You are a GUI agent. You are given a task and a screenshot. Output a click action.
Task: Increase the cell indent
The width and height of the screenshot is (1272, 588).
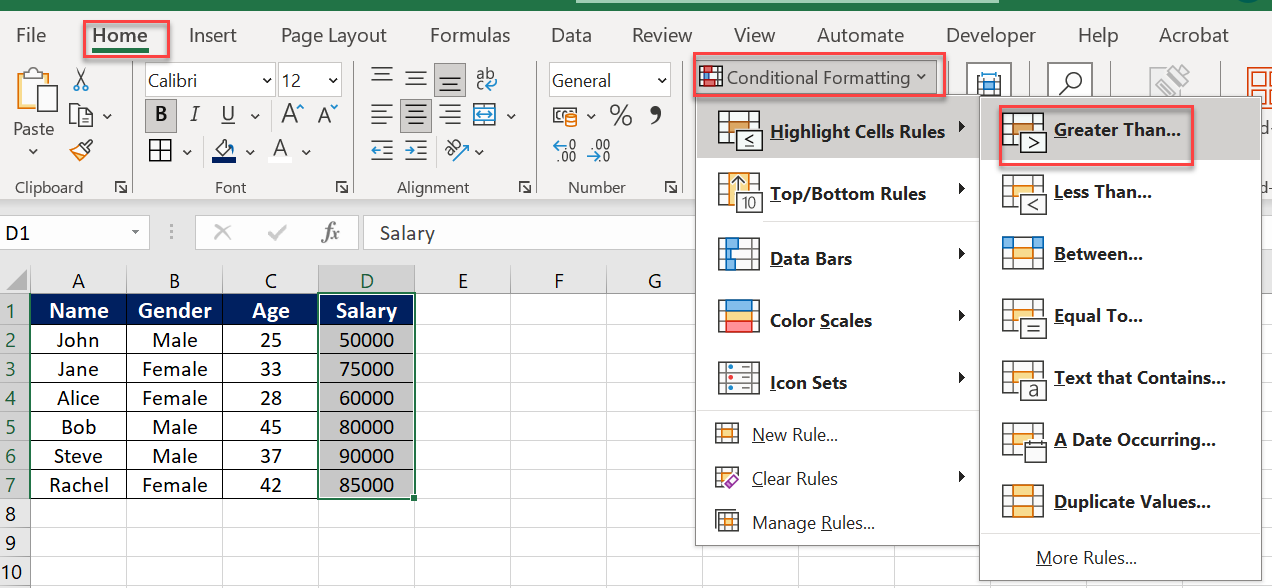[416, 151]
